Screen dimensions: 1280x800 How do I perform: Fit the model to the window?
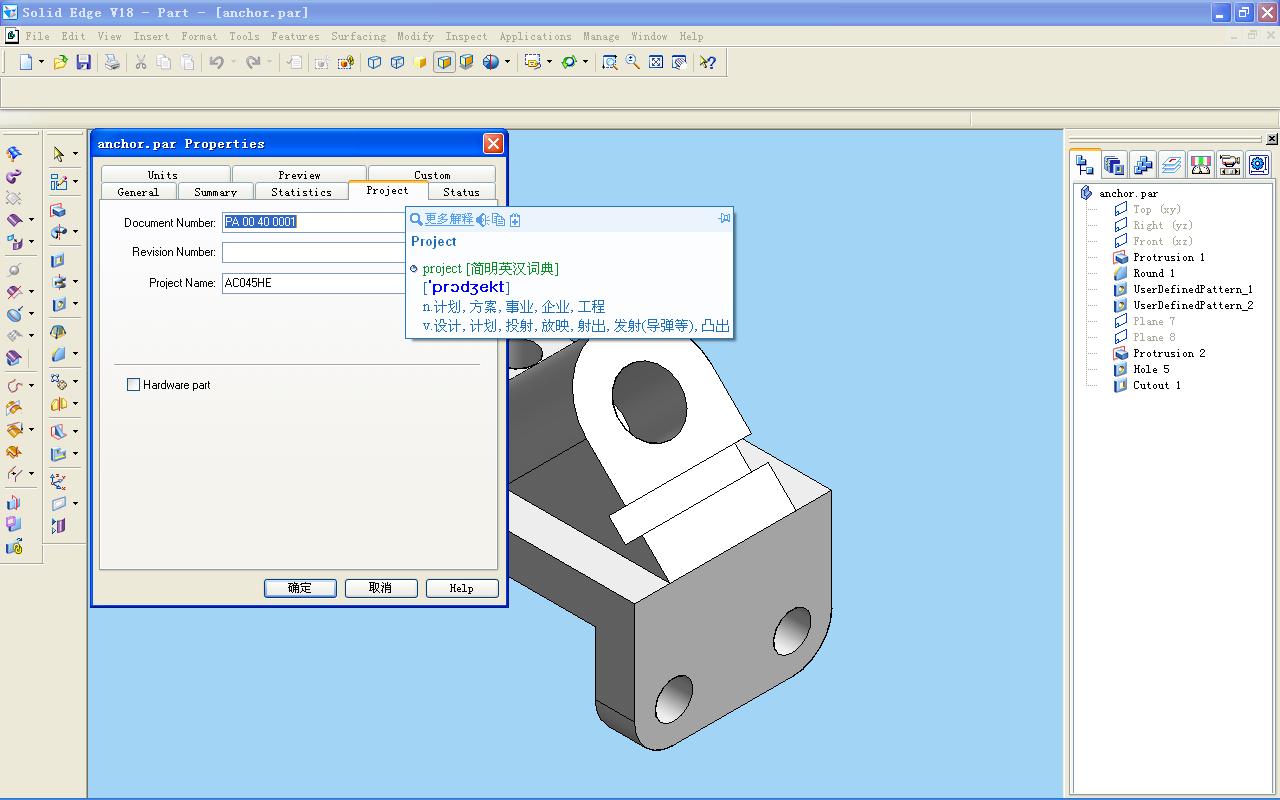(656, 62)
